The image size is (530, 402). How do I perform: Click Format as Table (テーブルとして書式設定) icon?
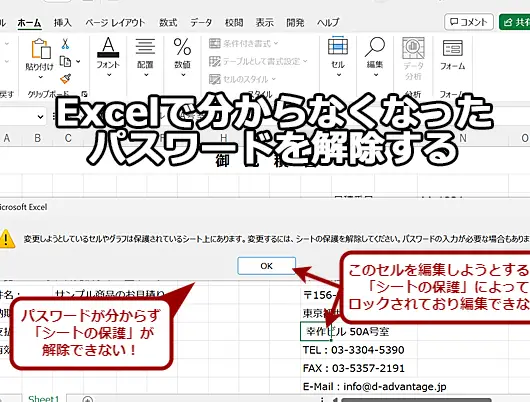(215, 61)
